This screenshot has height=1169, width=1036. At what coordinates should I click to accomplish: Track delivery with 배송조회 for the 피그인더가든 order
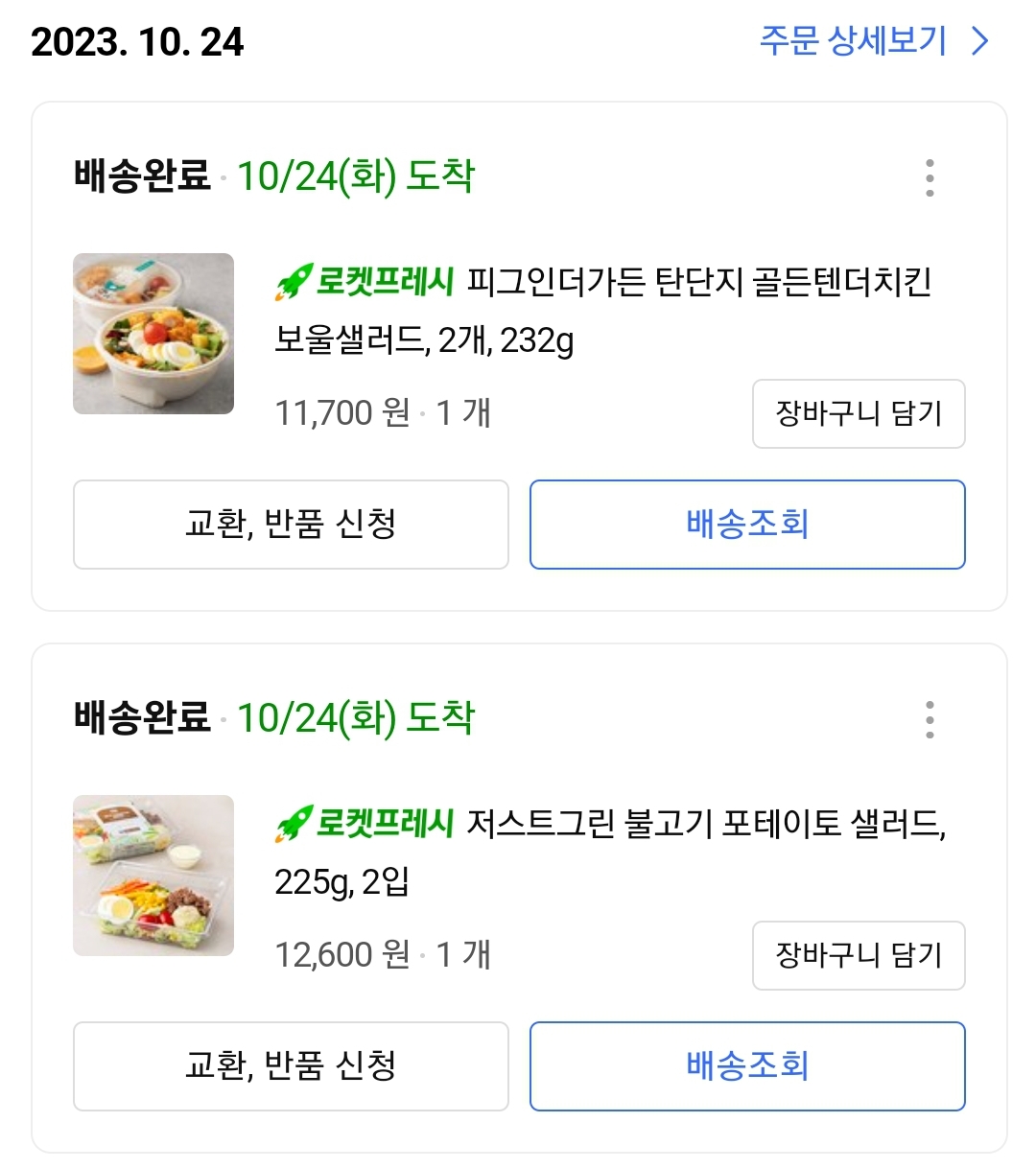747,525
